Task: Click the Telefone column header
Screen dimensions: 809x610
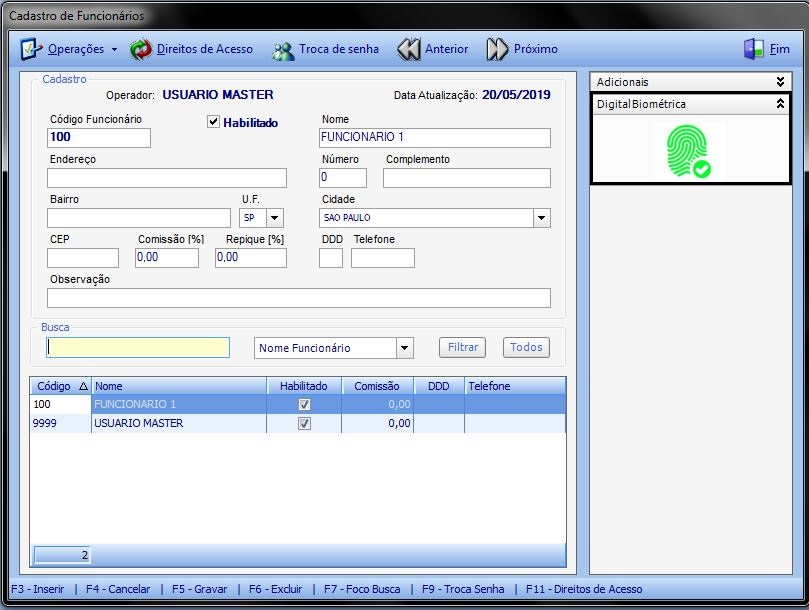Action: 515,386
